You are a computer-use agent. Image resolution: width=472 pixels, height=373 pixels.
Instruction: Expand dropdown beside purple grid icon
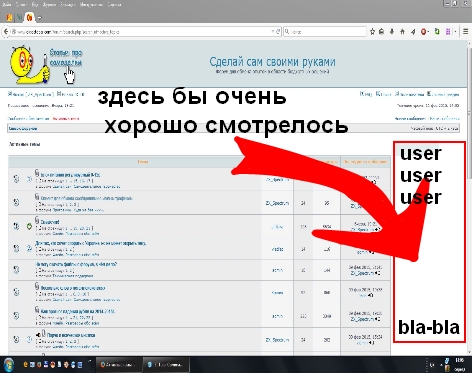455,32
